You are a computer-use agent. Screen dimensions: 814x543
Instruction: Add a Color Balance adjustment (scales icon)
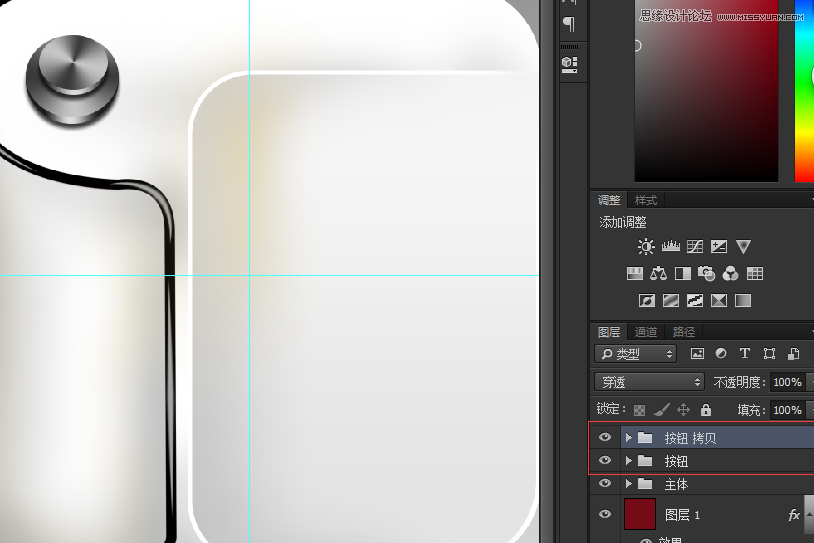coord(658,274)
